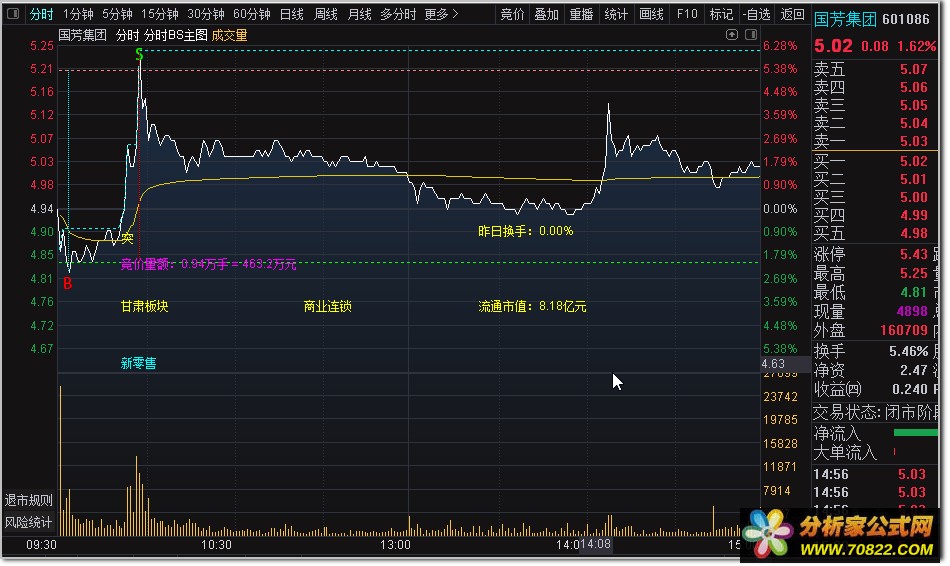Open the 日线 daily chart tab
This screenshot has width=950, height=566.
click(291, 14)
